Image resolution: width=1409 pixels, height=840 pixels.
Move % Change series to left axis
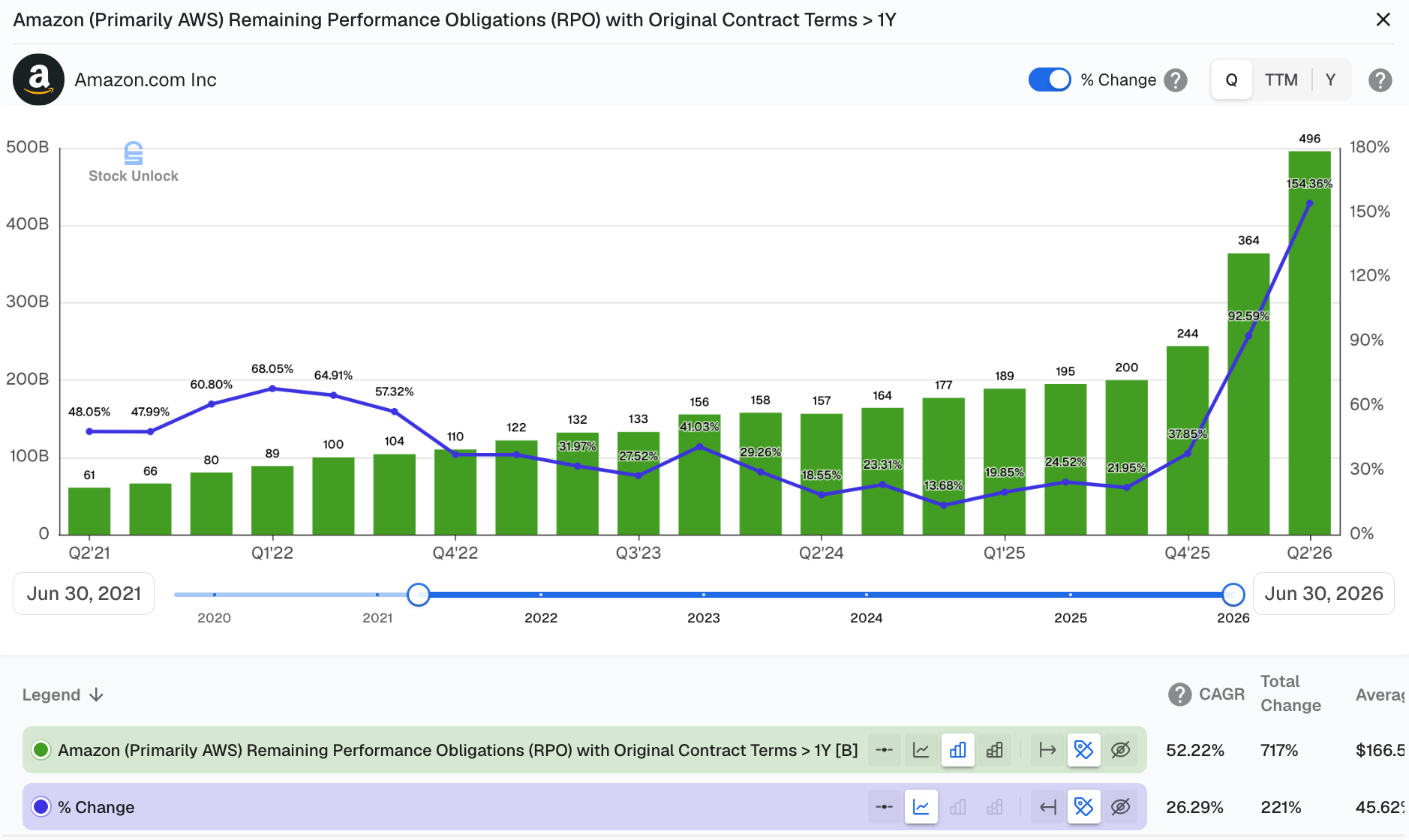pos(1047,807)
